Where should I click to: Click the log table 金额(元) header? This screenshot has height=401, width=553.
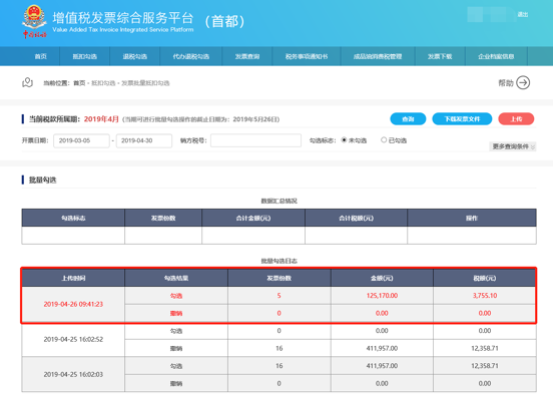pyautogui.click(x=382, y=278)
